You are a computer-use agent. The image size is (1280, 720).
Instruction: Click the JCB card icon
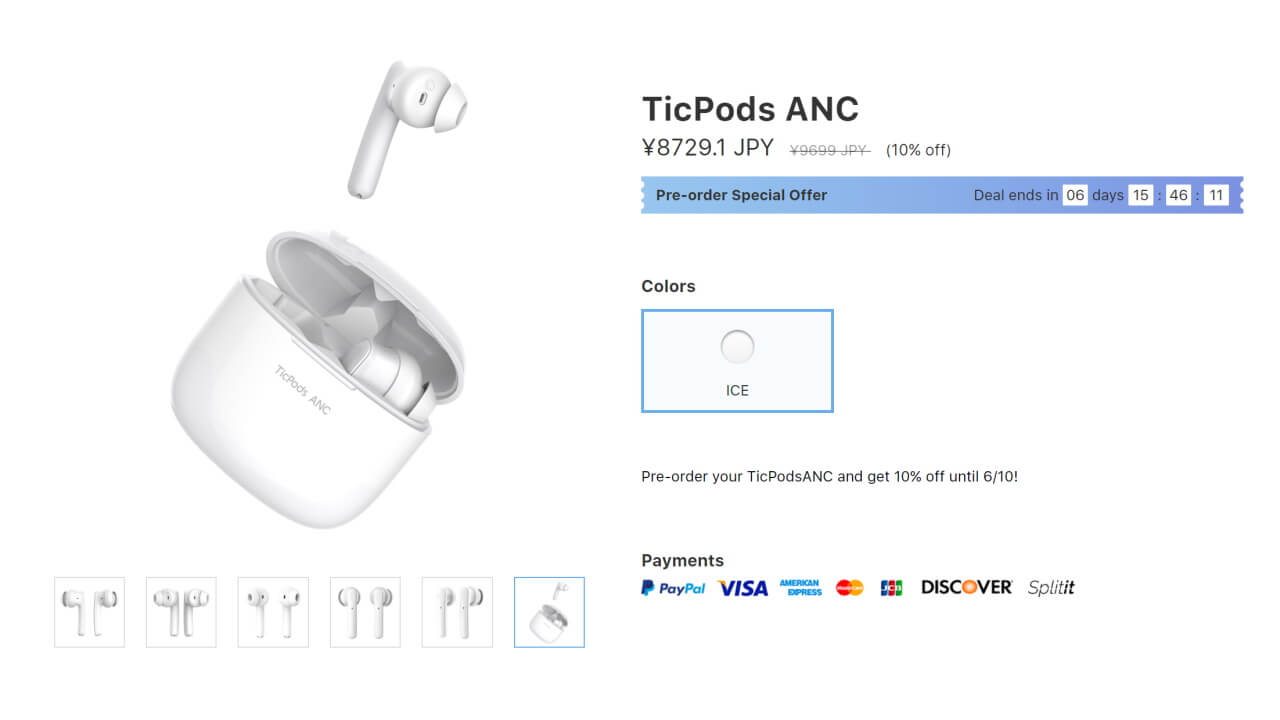(x=891, y=588)
